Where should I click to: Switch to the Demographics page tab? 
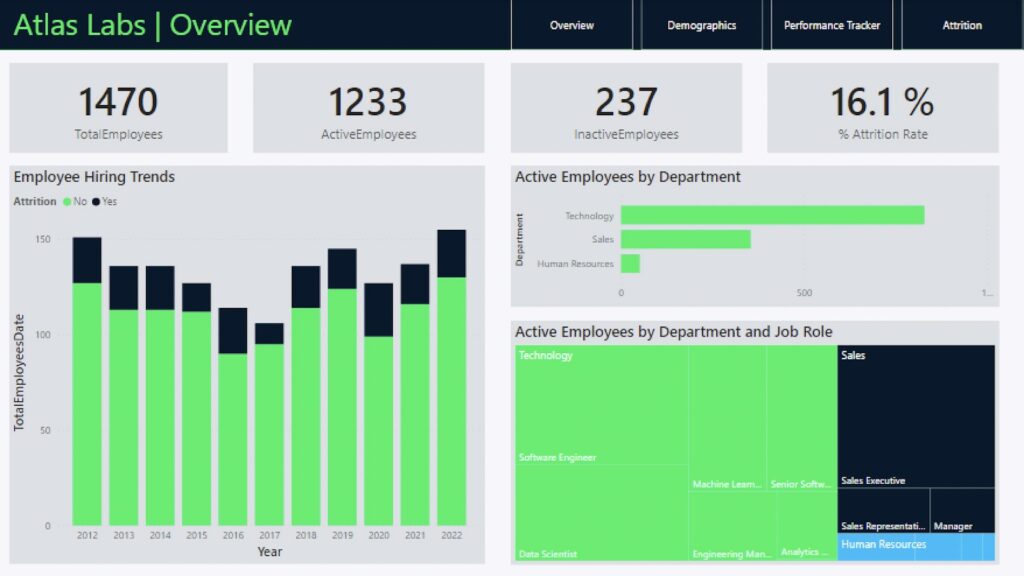[x=701, y=25]
